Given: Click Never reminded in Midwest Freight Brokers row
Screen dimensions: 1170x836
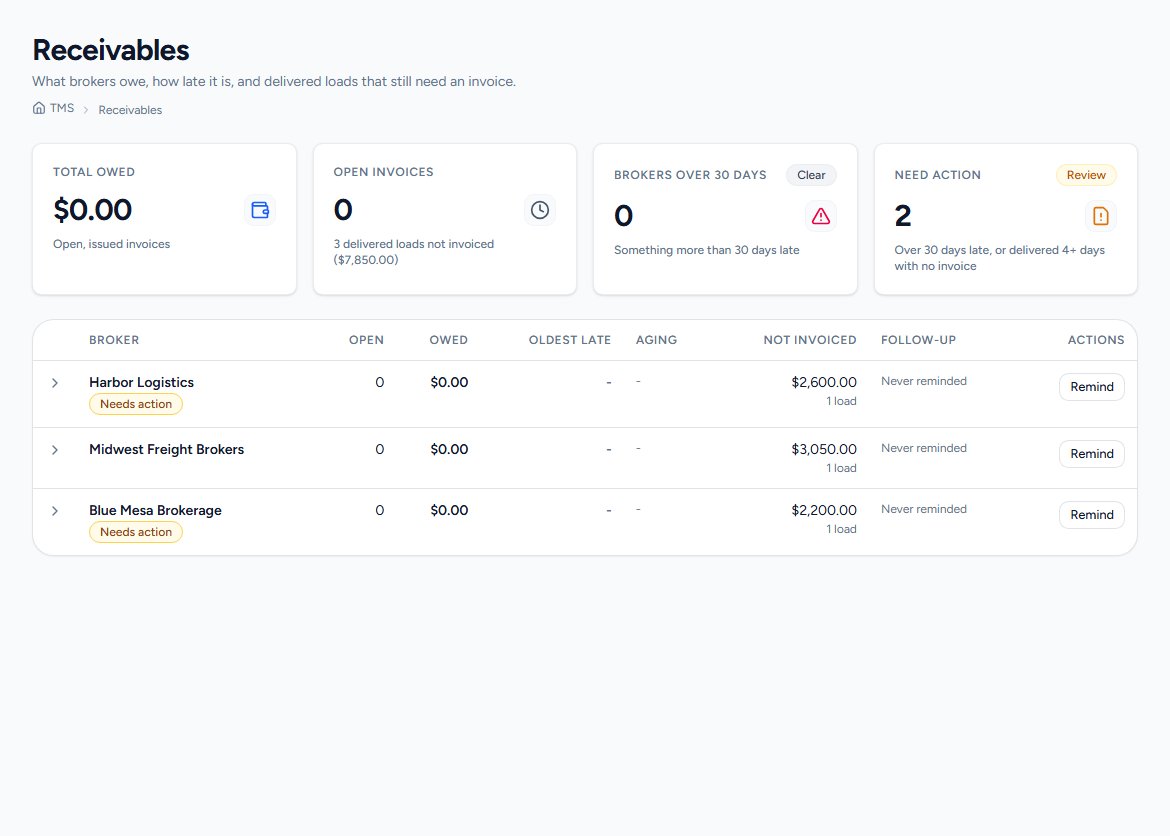Looking at the screenshot, I should (924, 448).
